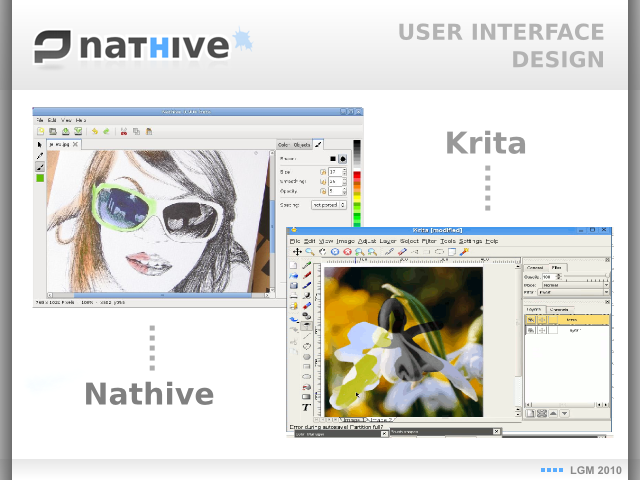Open the Image menu in Krita
The width and height of the screenshot is (640, 480).
coord(345,241)
